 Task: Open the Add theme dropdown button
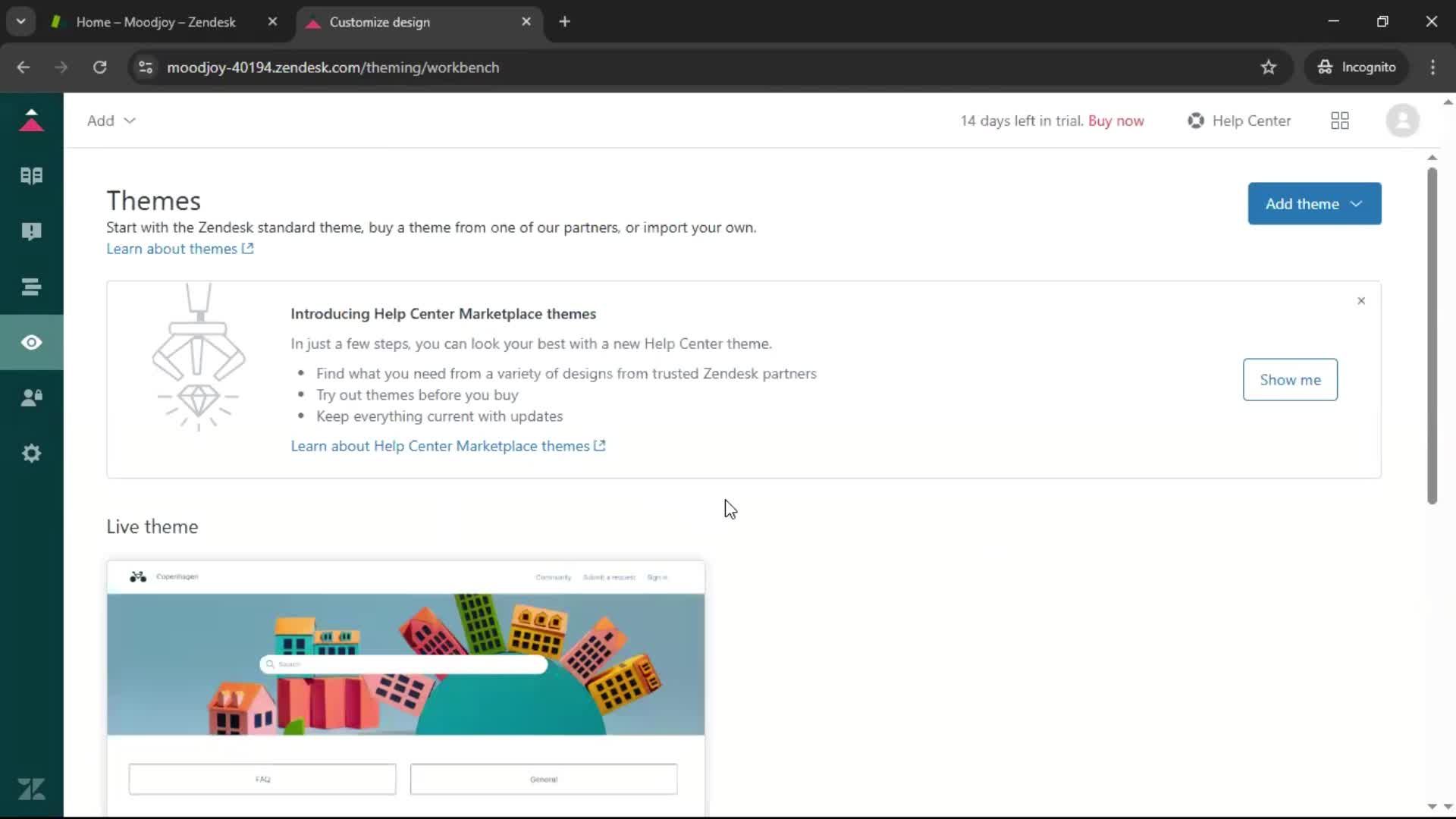click(1314, 204)
